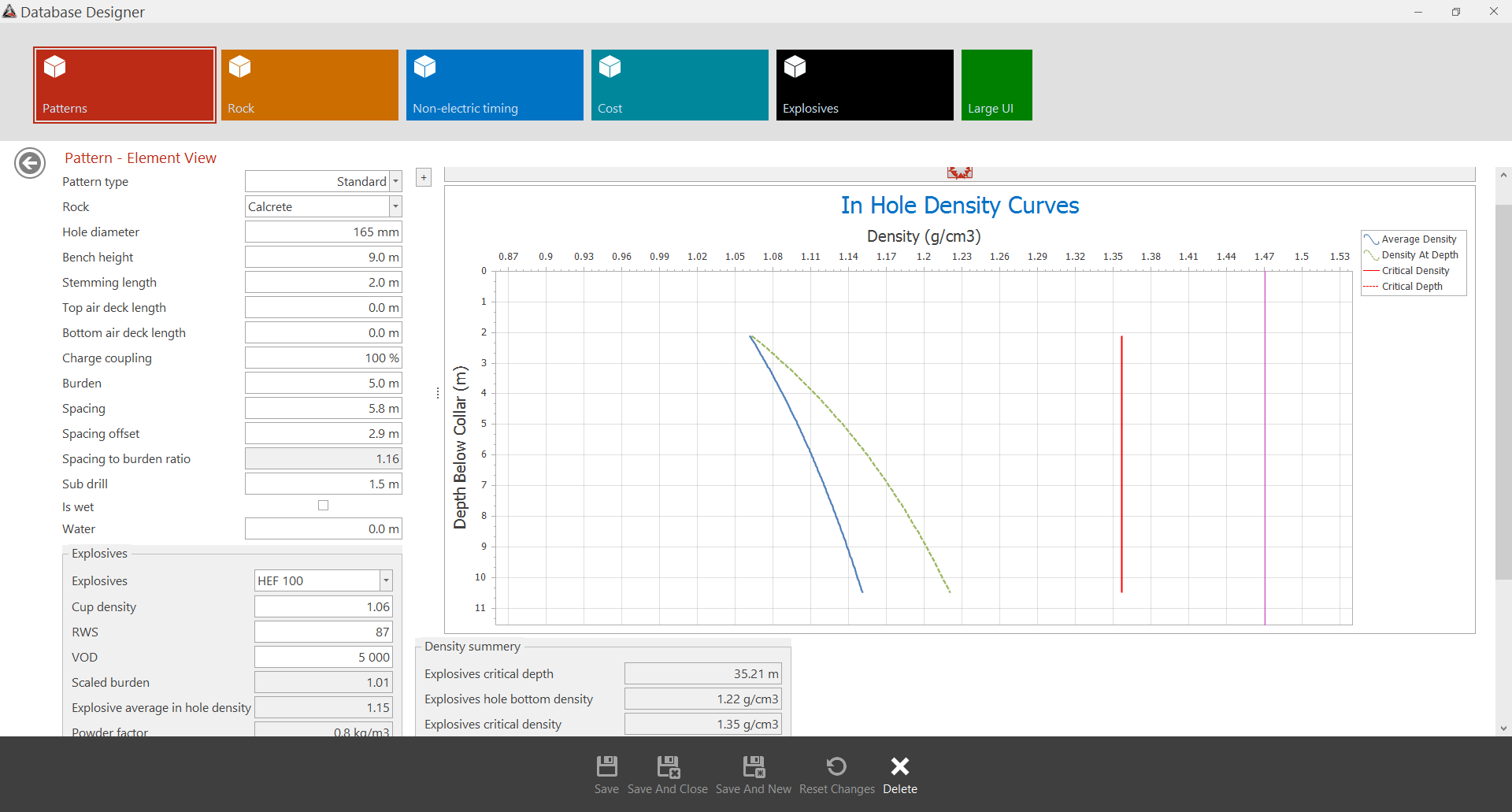
Task: Click the plus icon beside the chart
Action: click(424, 178)
